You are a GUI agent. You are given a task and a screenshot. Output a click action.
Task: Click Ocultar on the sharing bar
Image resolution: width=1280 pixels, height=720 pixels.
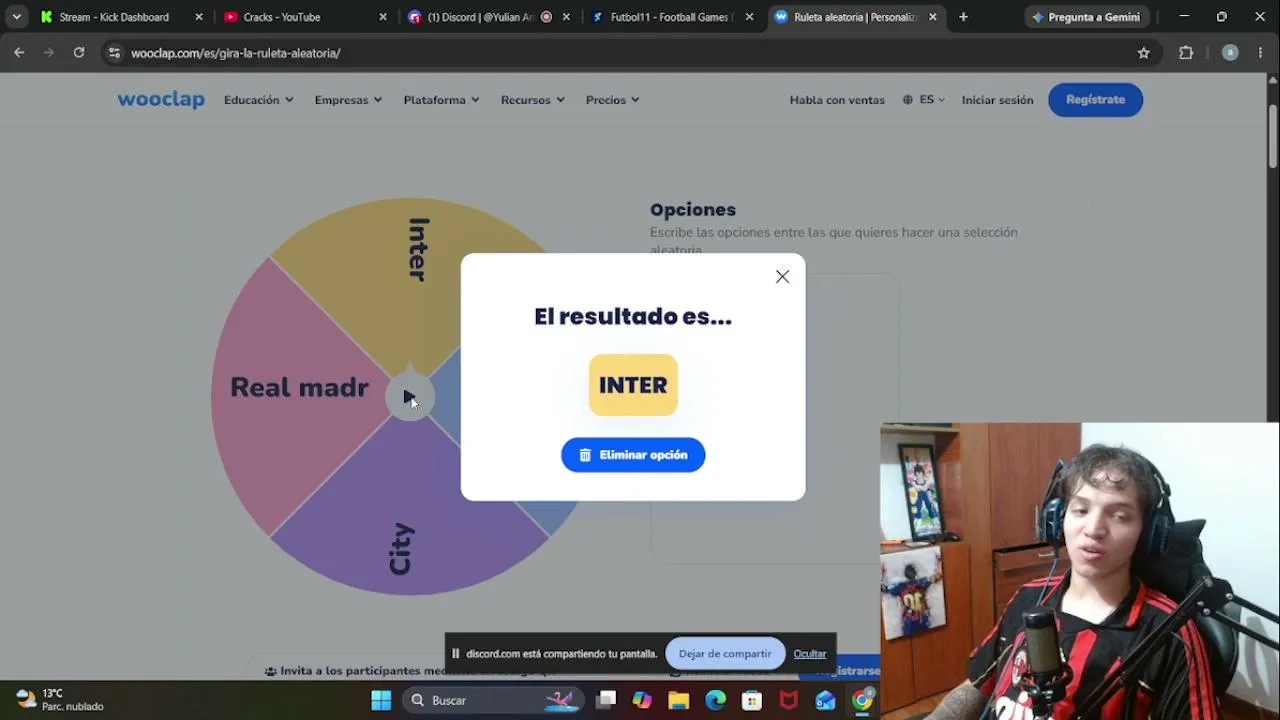810,654
